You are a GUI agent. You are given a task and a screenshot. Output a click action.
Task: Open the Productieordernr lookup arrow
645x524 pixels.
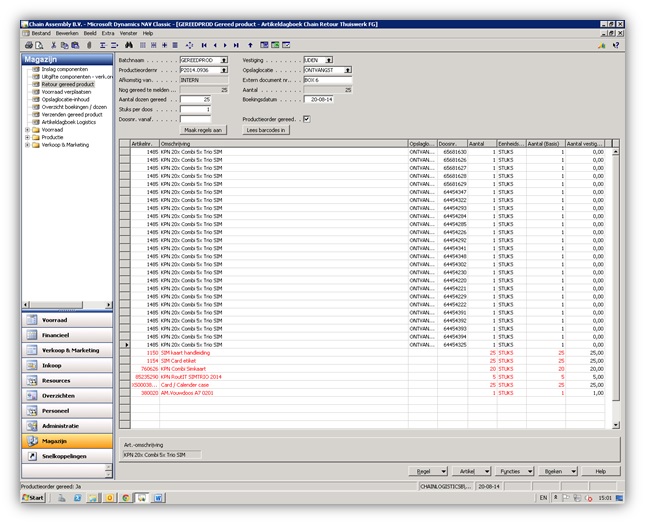tap(224, 70)
